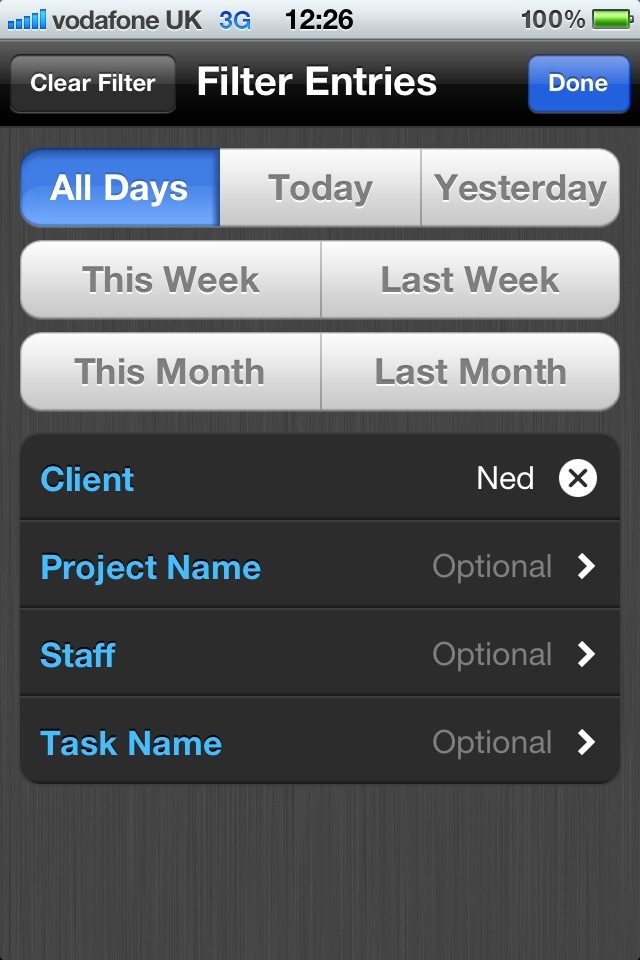Image resolution: width=640 pixels, height=960 pixels.
Task: Tap the signal strength bars icon
Action: [26, 20]
